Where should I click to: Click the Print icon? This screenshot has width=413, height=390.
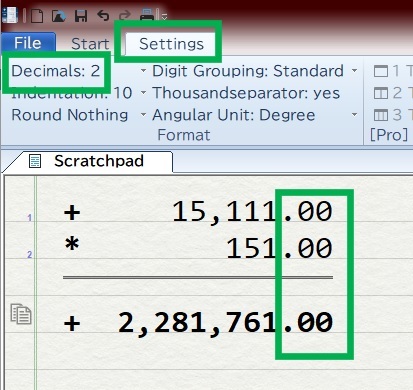[147, 15]
